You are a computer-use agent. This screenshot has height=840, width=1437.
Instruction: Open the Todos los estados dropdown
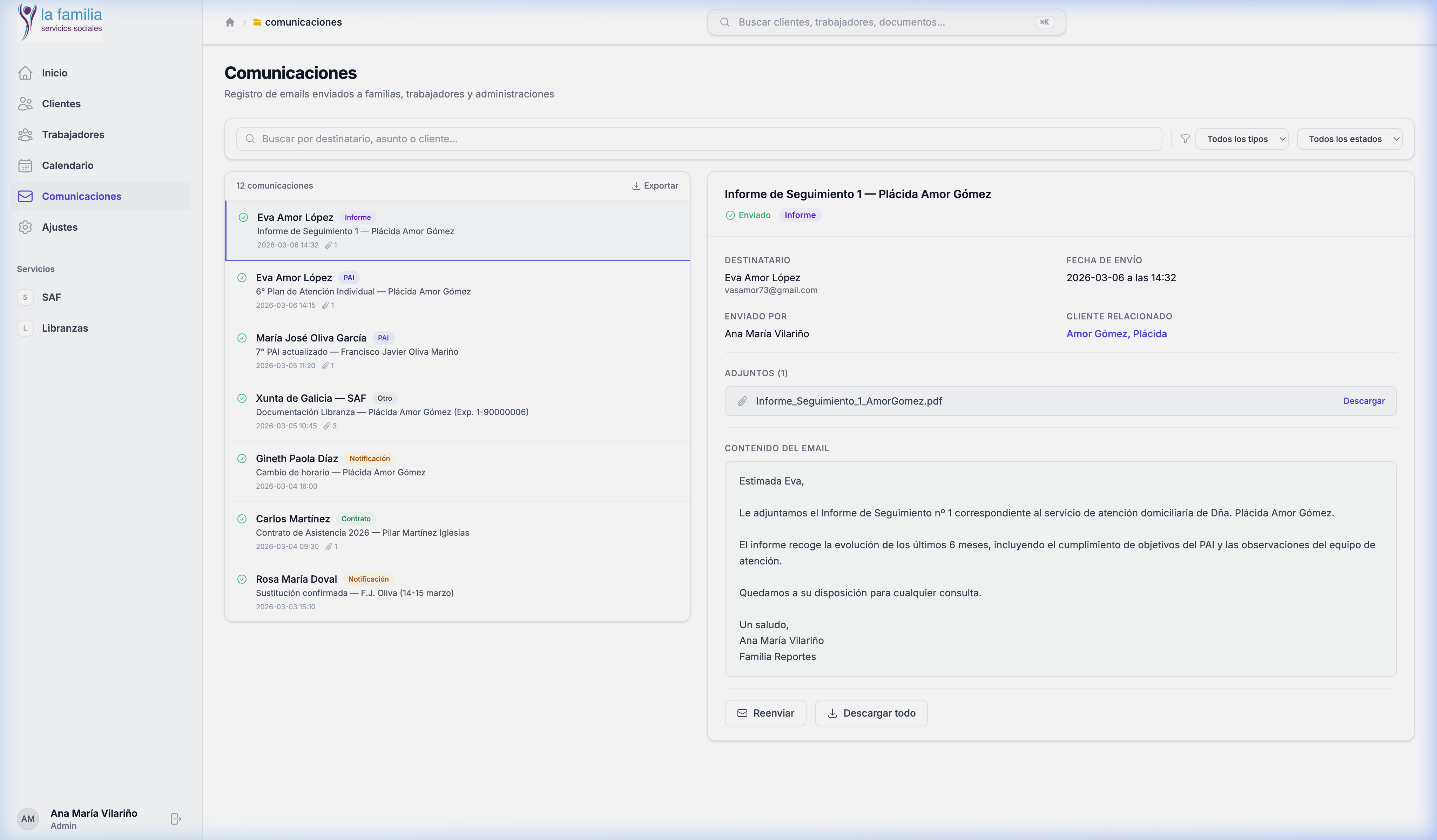coord(1349,138)
